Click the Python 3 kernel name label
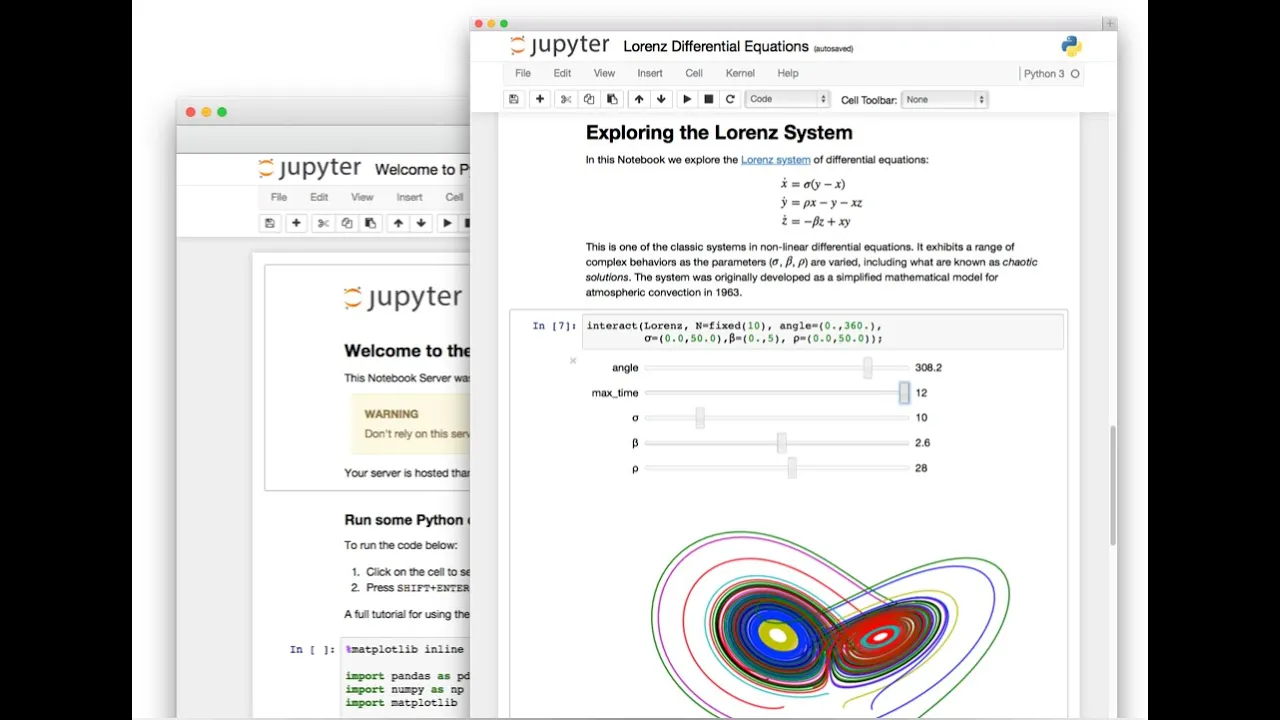The height and width of the screenshot is (720, 1280). coord(1044,74)
